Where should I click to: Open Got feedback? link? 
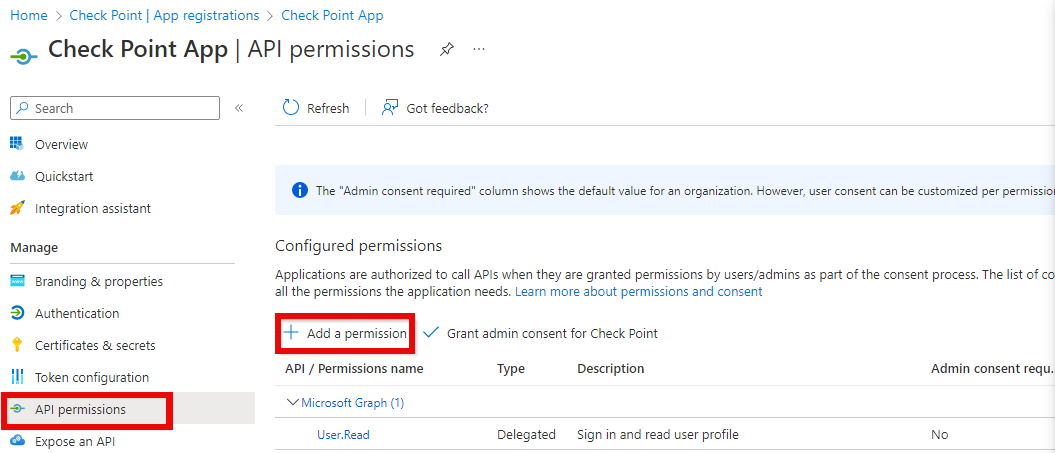435,108
